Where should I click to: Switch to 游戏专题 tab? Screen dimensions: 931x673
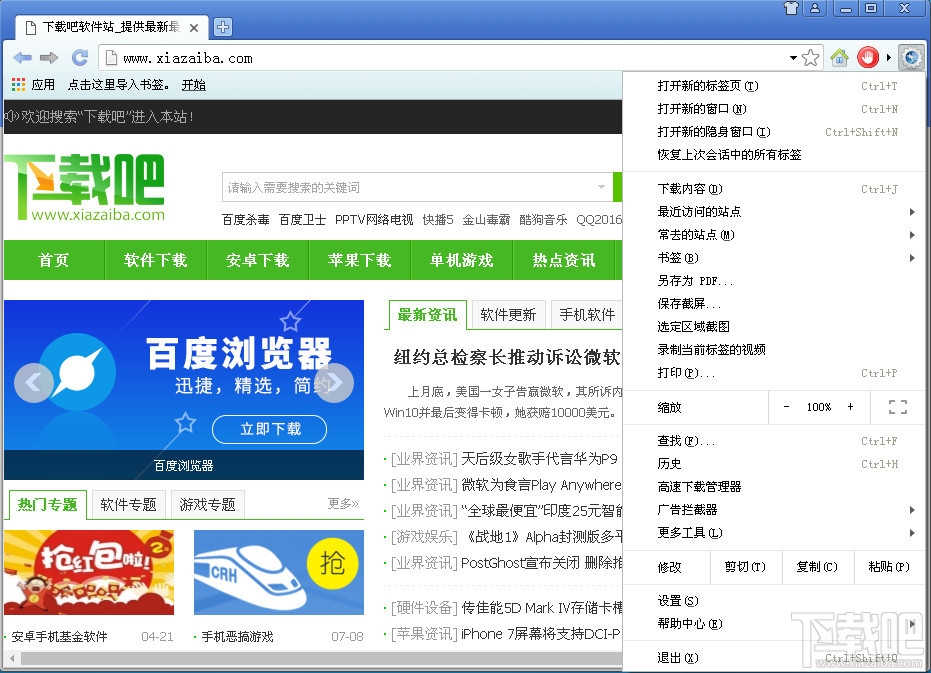[208, 505]
